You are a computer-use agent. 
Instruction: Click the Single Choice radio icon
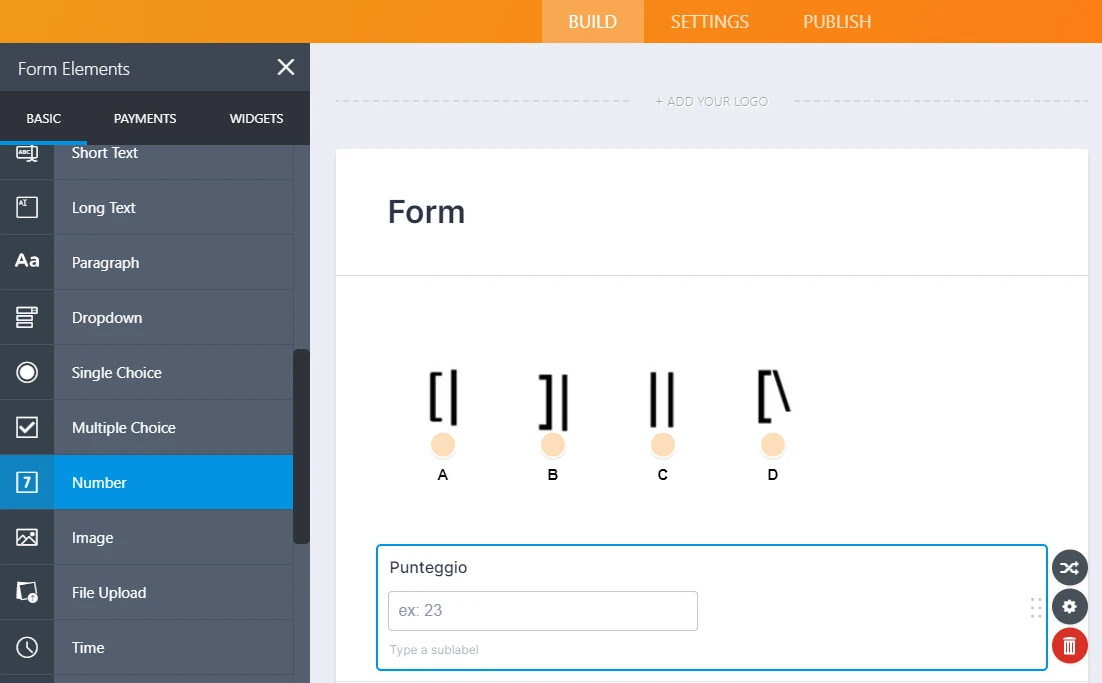click(27, 372)
